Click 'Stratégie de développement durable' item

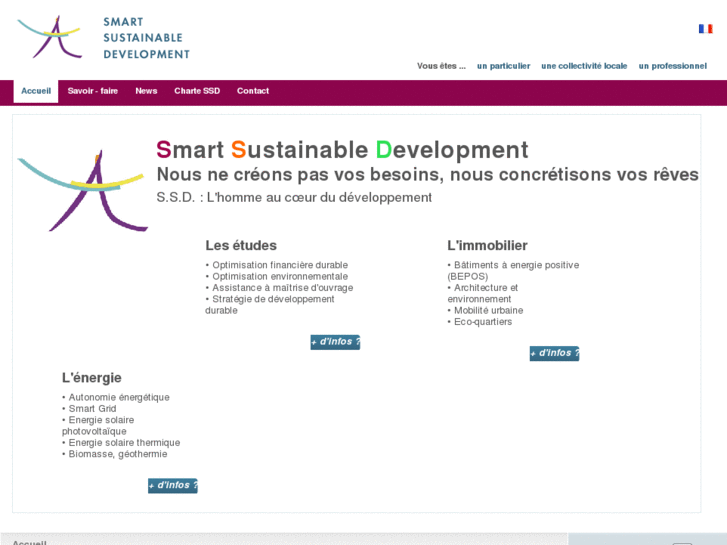pos(270,305)
